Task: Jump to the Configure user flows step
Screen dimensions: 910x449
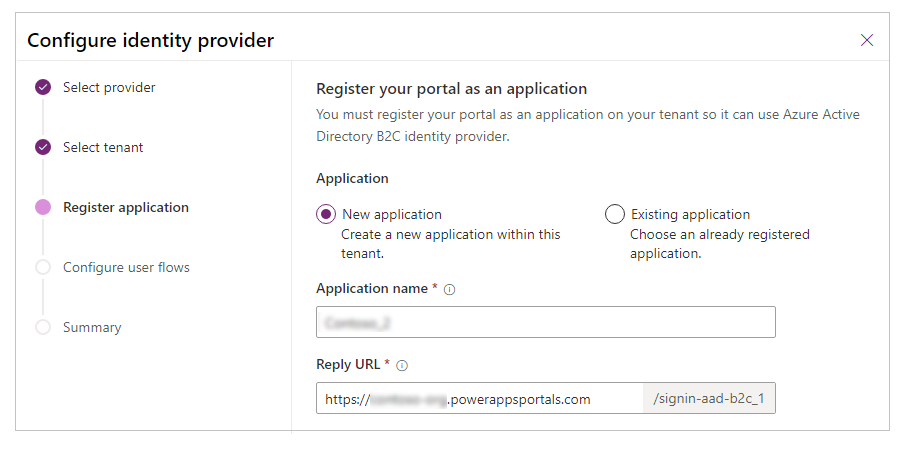Action: click(x=126, y=268)
